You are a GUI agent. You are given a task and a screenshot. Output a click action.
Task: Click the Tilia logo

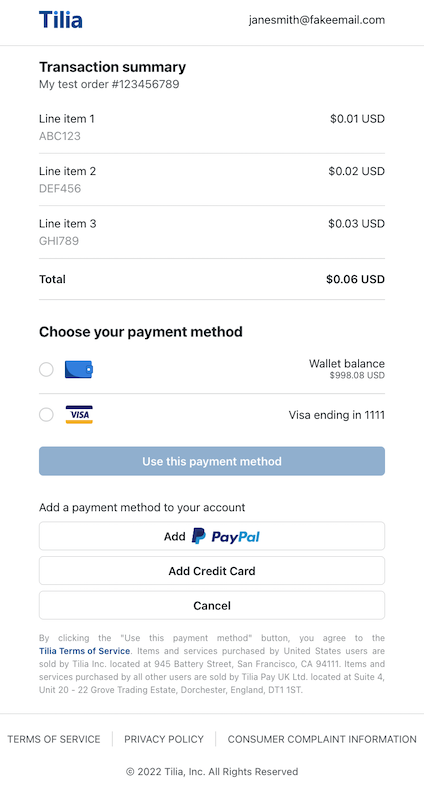click(61, 20)
